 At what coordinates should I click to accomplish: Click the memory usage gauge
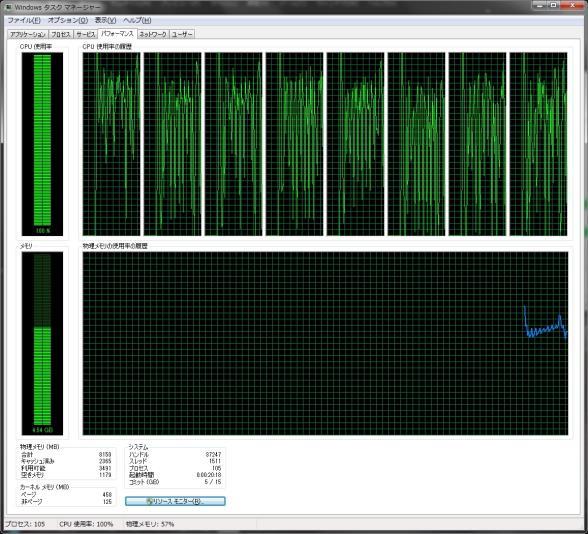tap(42, 344)
